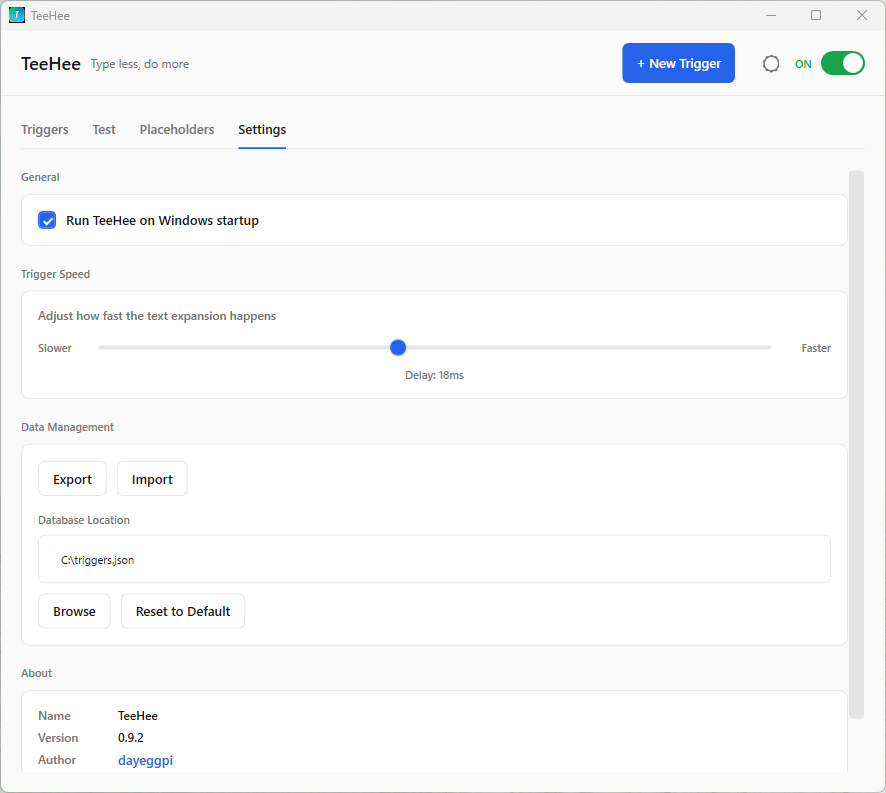This screenshot has height=793, width=886.
Task: Click the database location field showing C:\triggers.json
Action: point(434,559)
